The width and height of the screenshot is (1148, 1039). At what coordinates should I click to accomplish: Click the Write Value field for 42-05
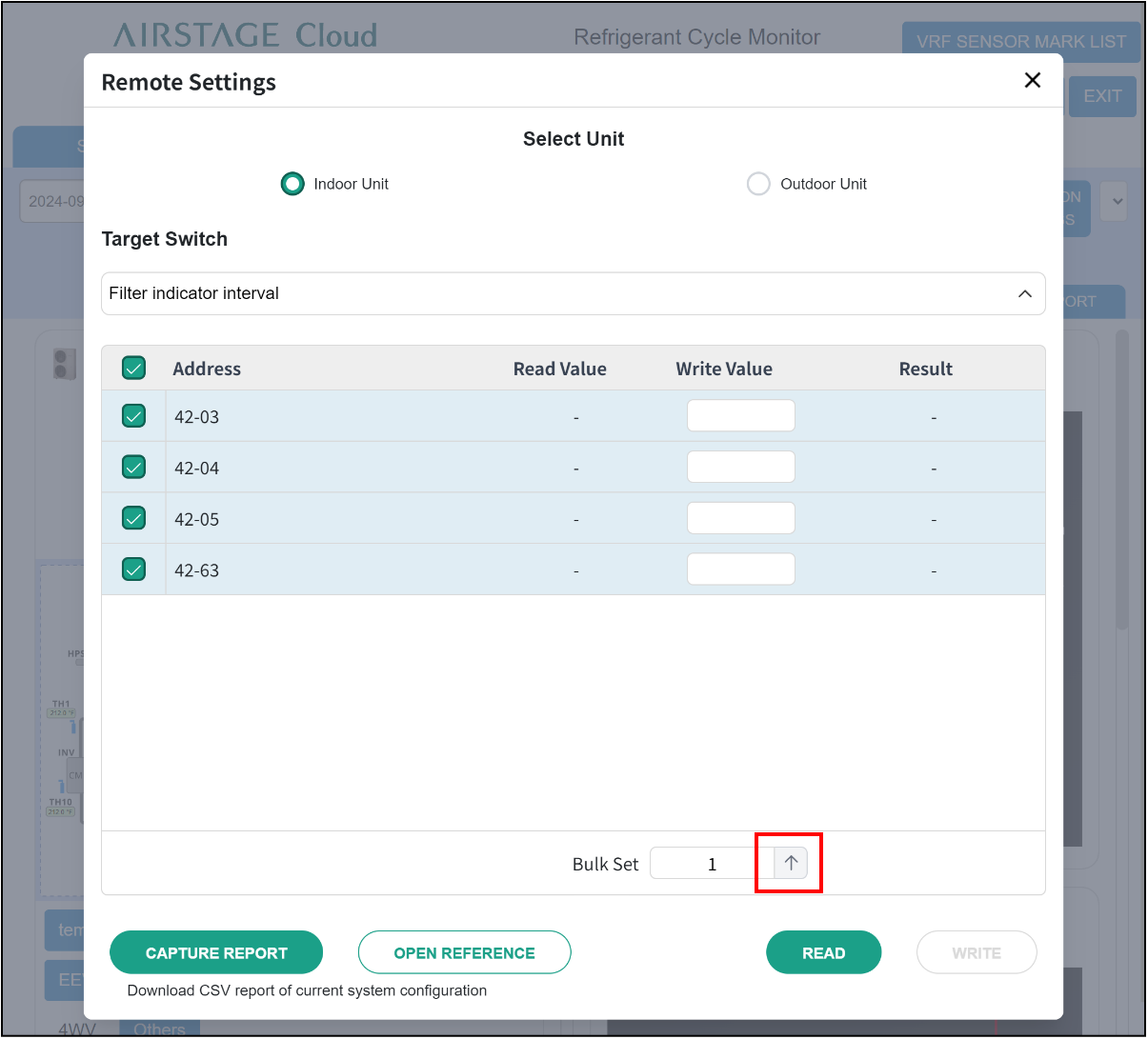pyautogui.click(x=740, y=519)
